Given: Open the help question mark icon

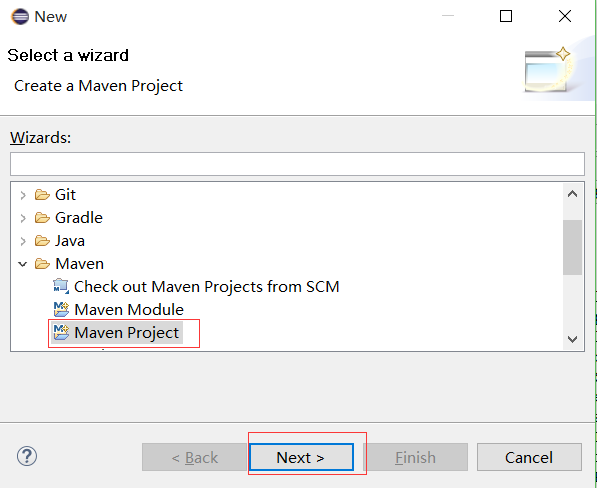Looking at the screenshot, I should pyautogui.click(x=27, y=456).
